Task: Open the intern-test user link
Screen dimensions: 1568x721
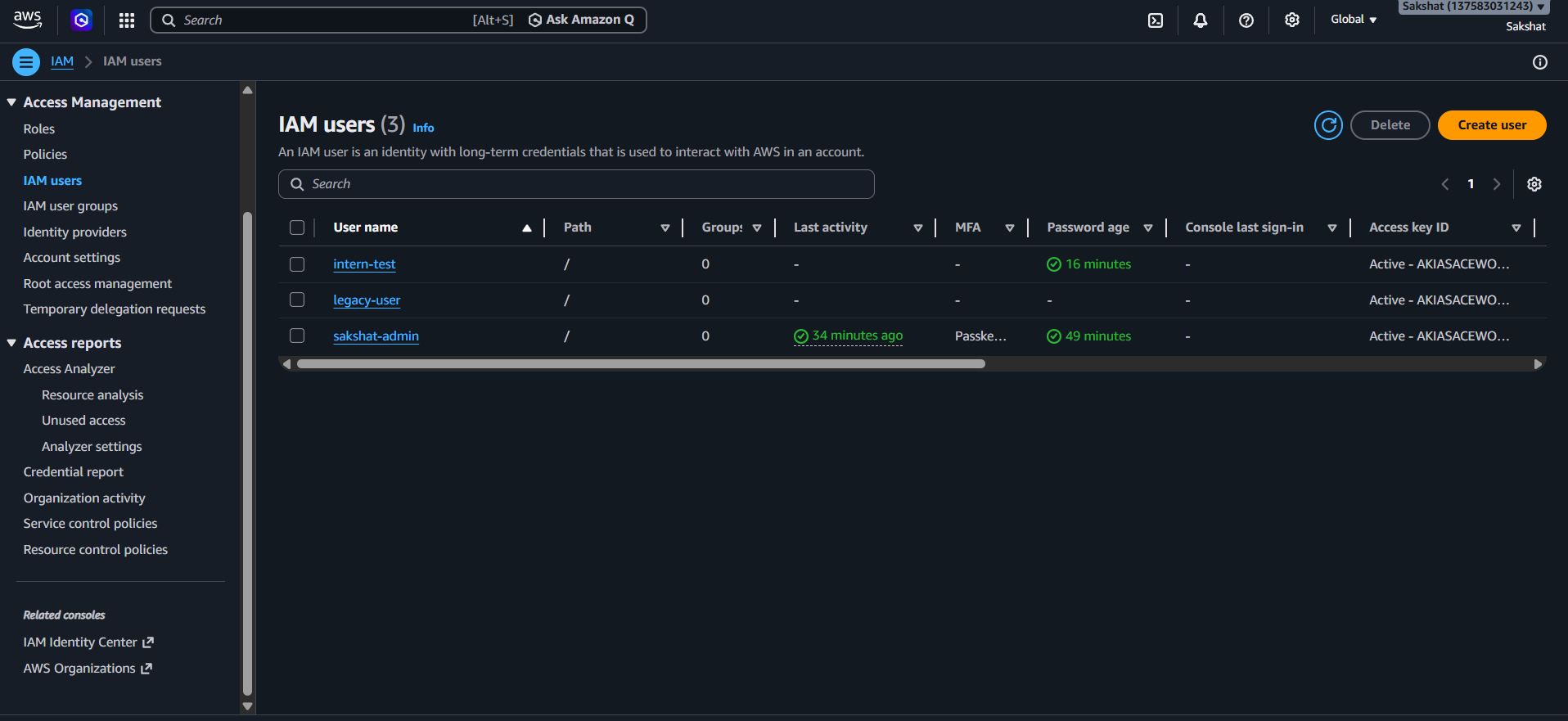Action: [364, 264]
